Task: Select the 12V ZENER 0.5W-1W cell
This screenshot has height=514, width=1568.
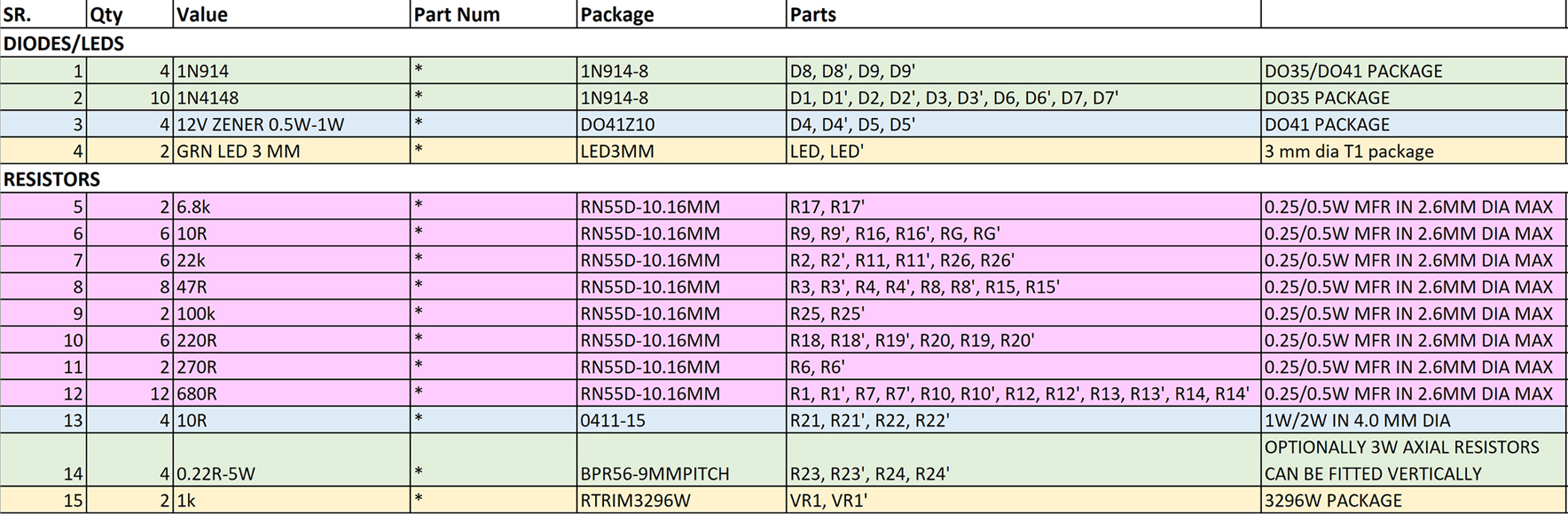Action: click(291, 125)
